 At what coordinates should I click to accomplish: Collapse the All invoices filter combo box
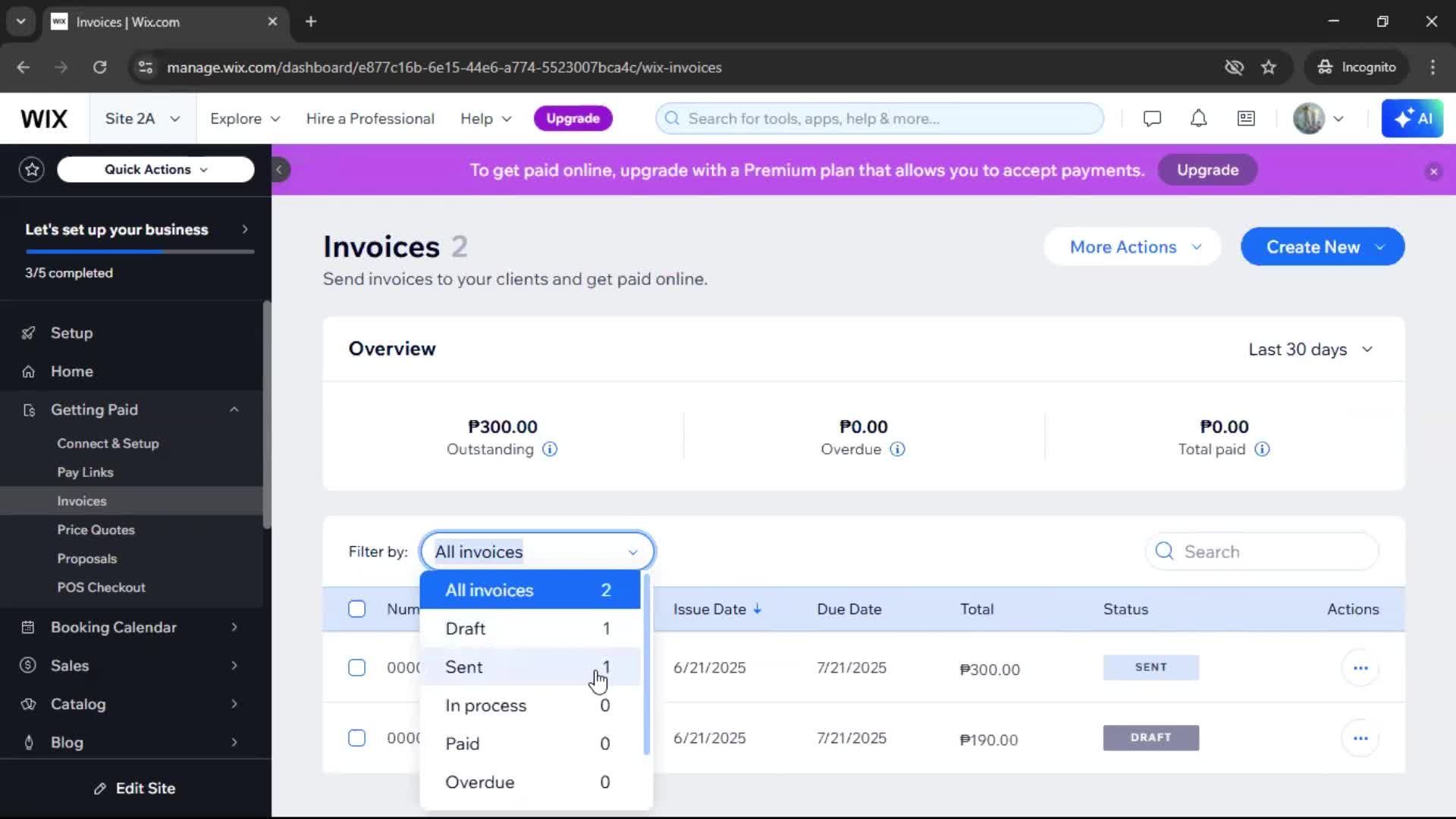click(537, 551)
